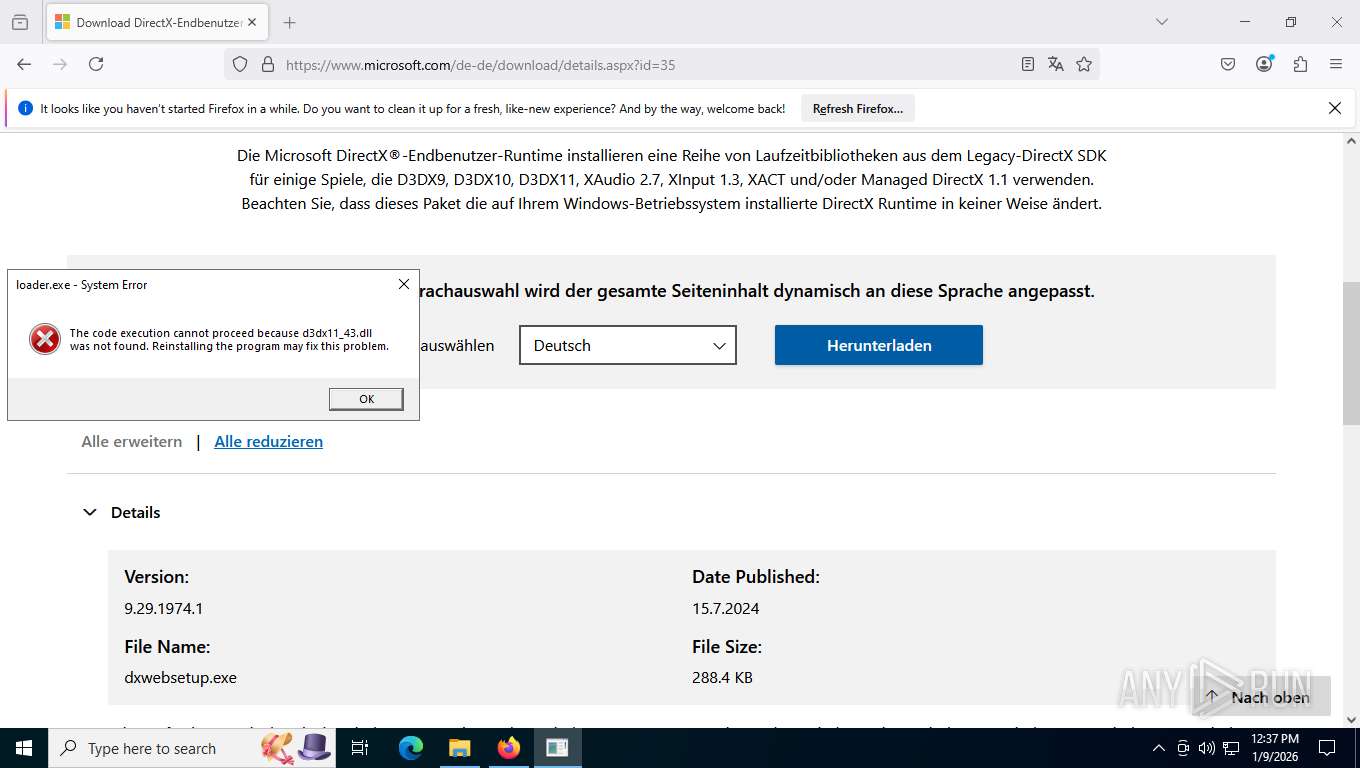This screenshot has width=1360, height=768.
Task: Show hidden system tray icons
Action: tap(1159, 748)
